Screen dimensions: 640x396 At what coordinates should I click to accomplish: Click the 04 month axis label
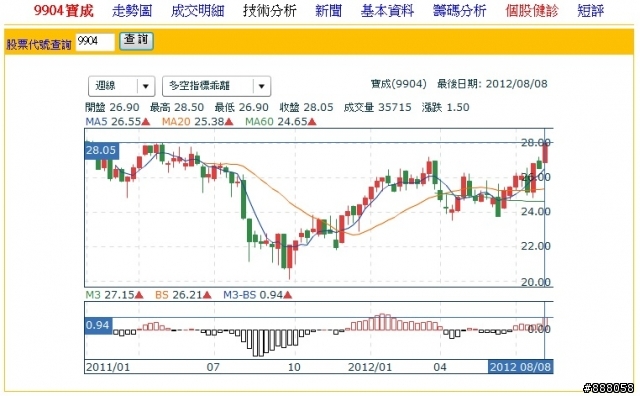pyautogui.click(x=440, y=367)
